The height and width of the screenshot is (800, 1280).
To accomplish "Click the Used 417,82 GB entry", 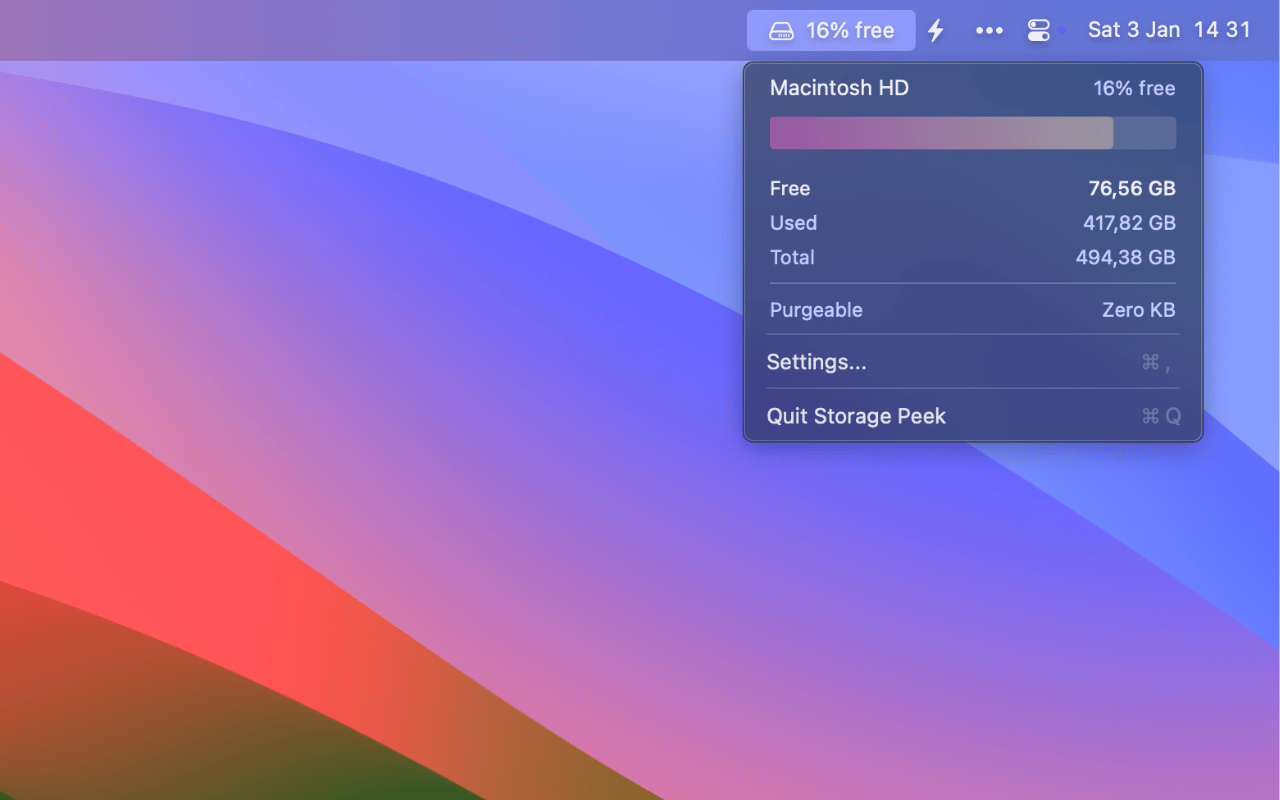I will [x=1128, y=223].
